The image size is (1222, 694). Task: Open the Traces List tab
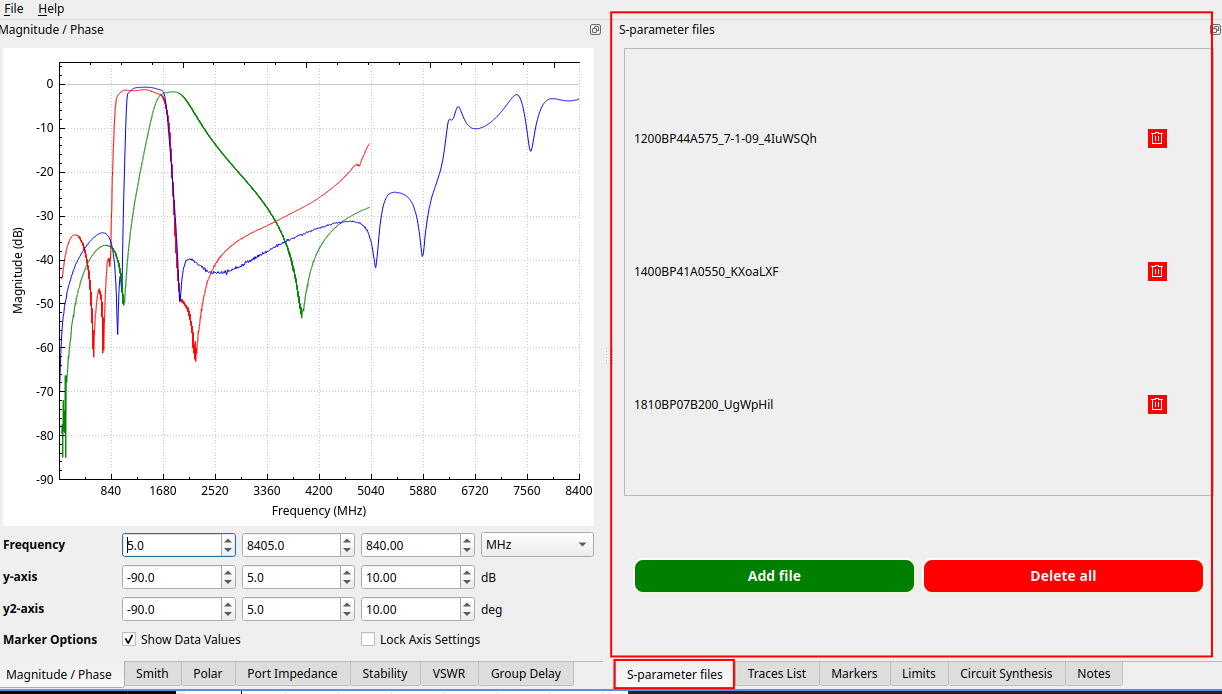pyautogui.click(x=777, y=674)
